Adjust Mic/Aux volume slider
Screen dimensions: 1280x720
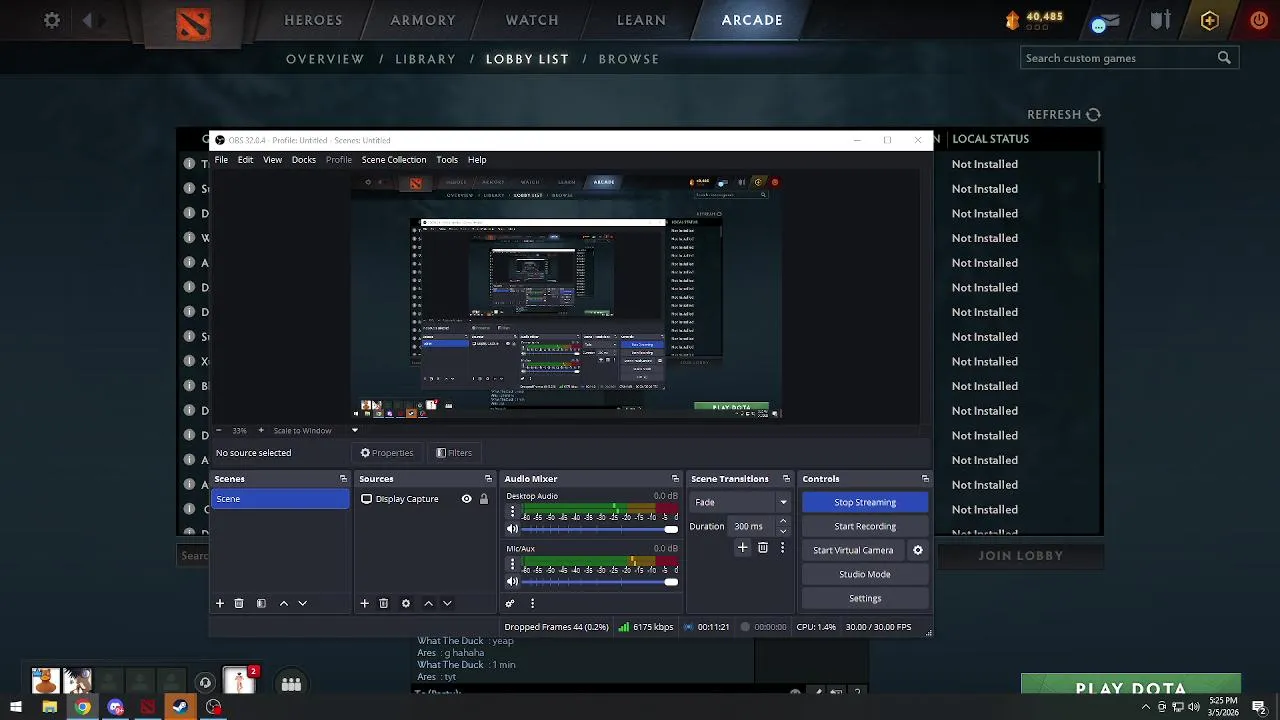click(x=600, y=582)
